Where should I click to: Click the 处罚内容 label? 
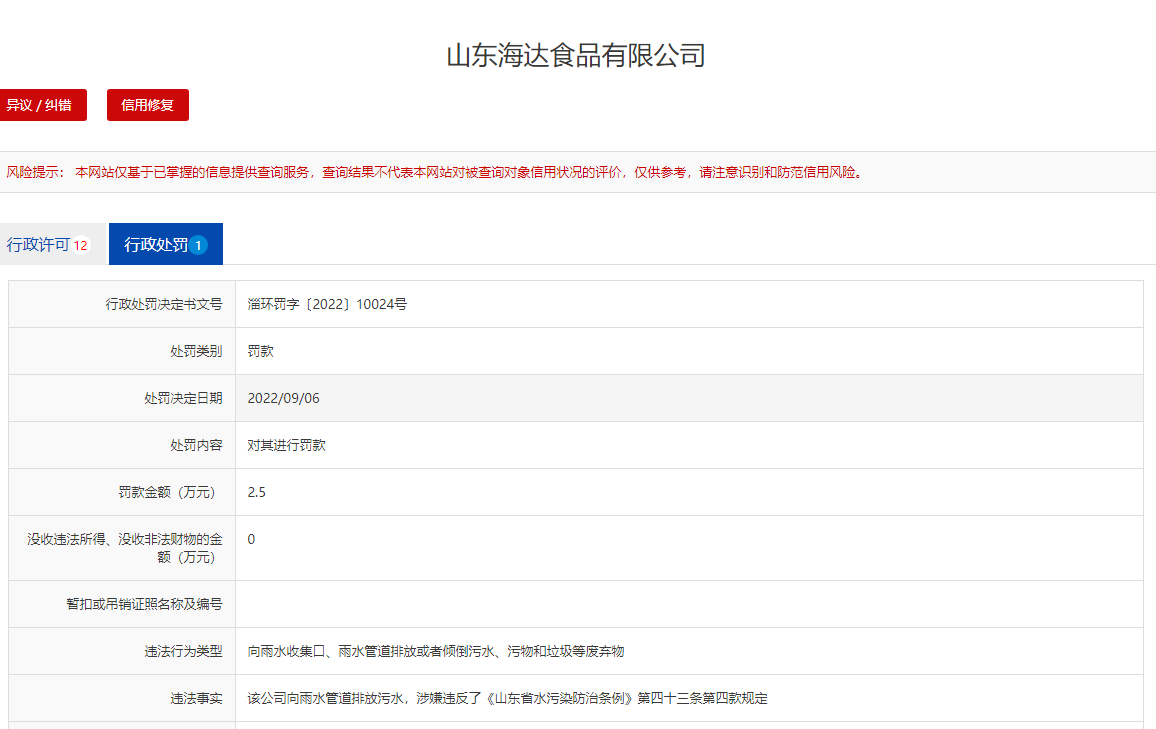(196, 445)
